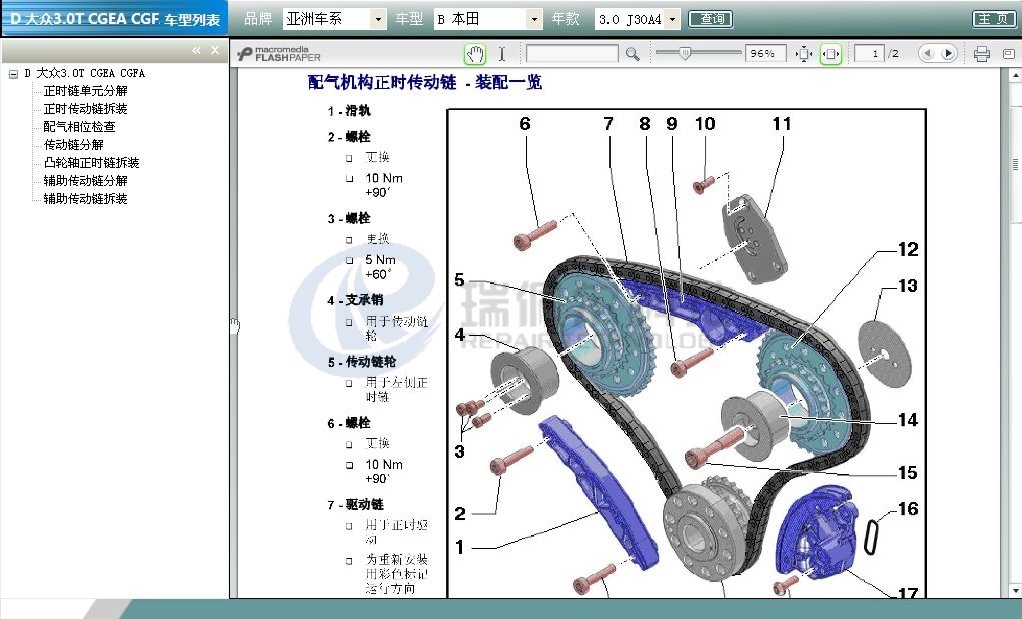The width and height of the screenshot is (1022, 619).
Task: Click the magnifier search icon
Action: coord(632,54)
